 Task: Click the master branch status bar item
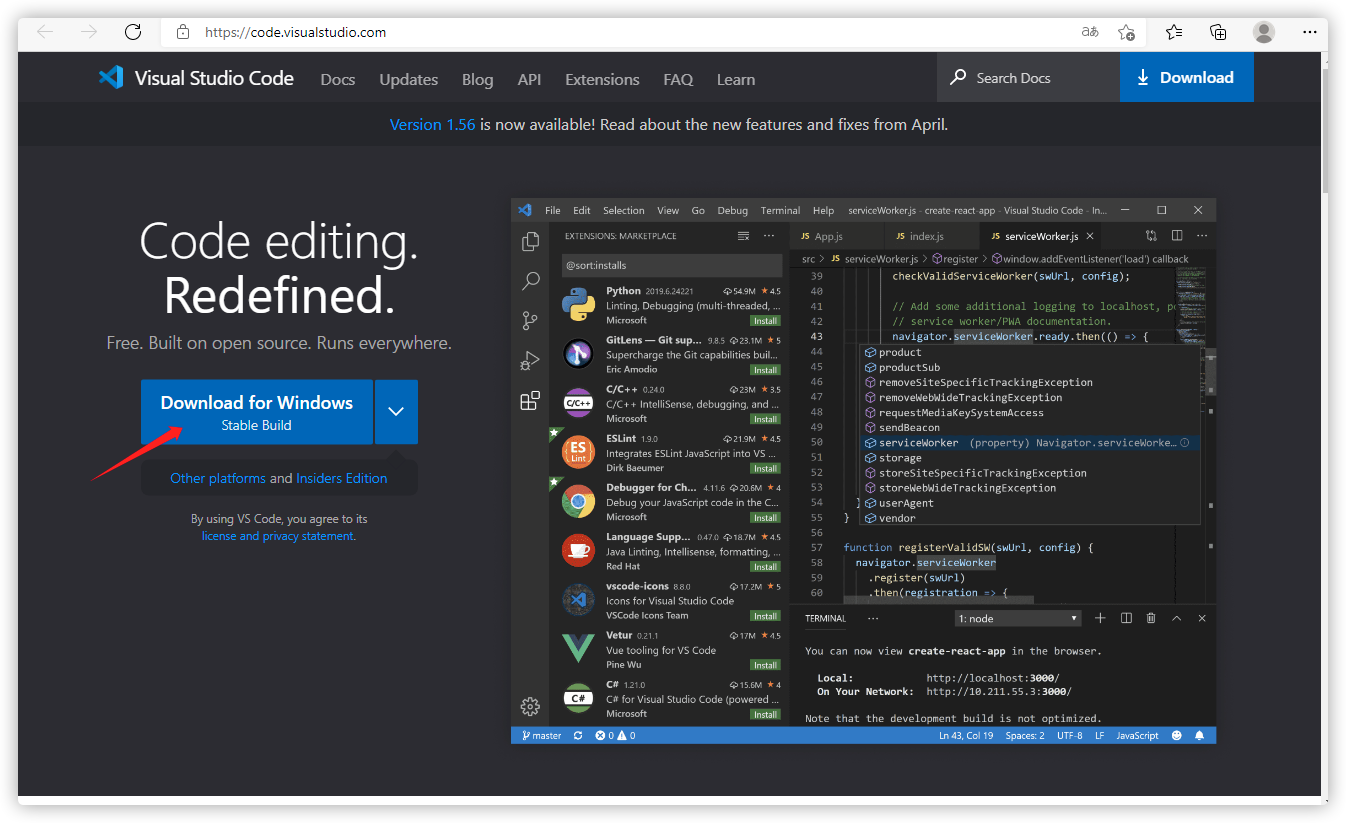coord(541,735)
